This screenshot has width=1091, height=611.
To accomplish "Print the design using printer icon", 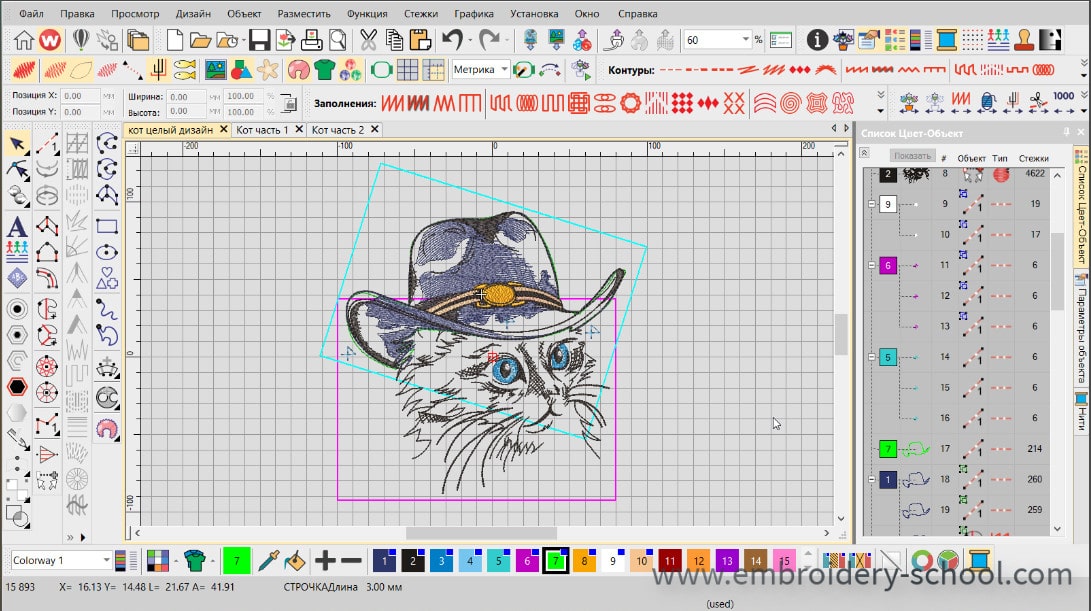I will pyautogui.click(x=311, y=40).
